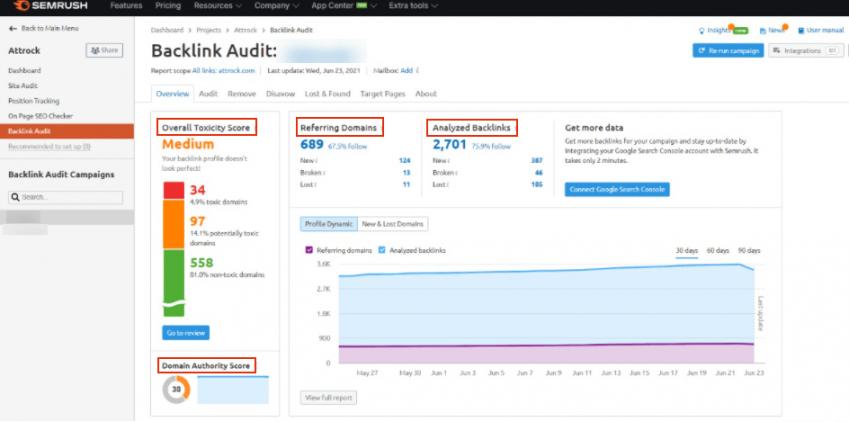Switch to the Disavow tab
The image size is (849, 422).
[x=280, y=94]
